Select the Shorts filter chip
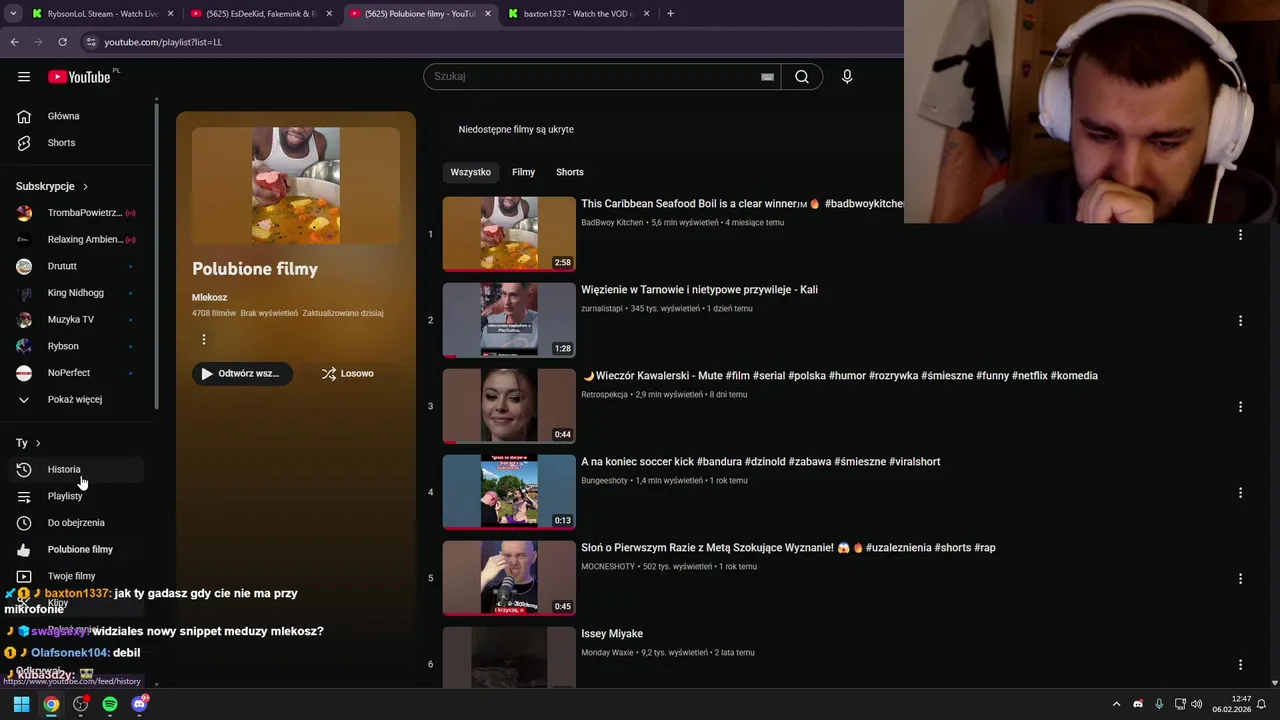The width and height of the screenshot is (1280, 720). (569, 172)
